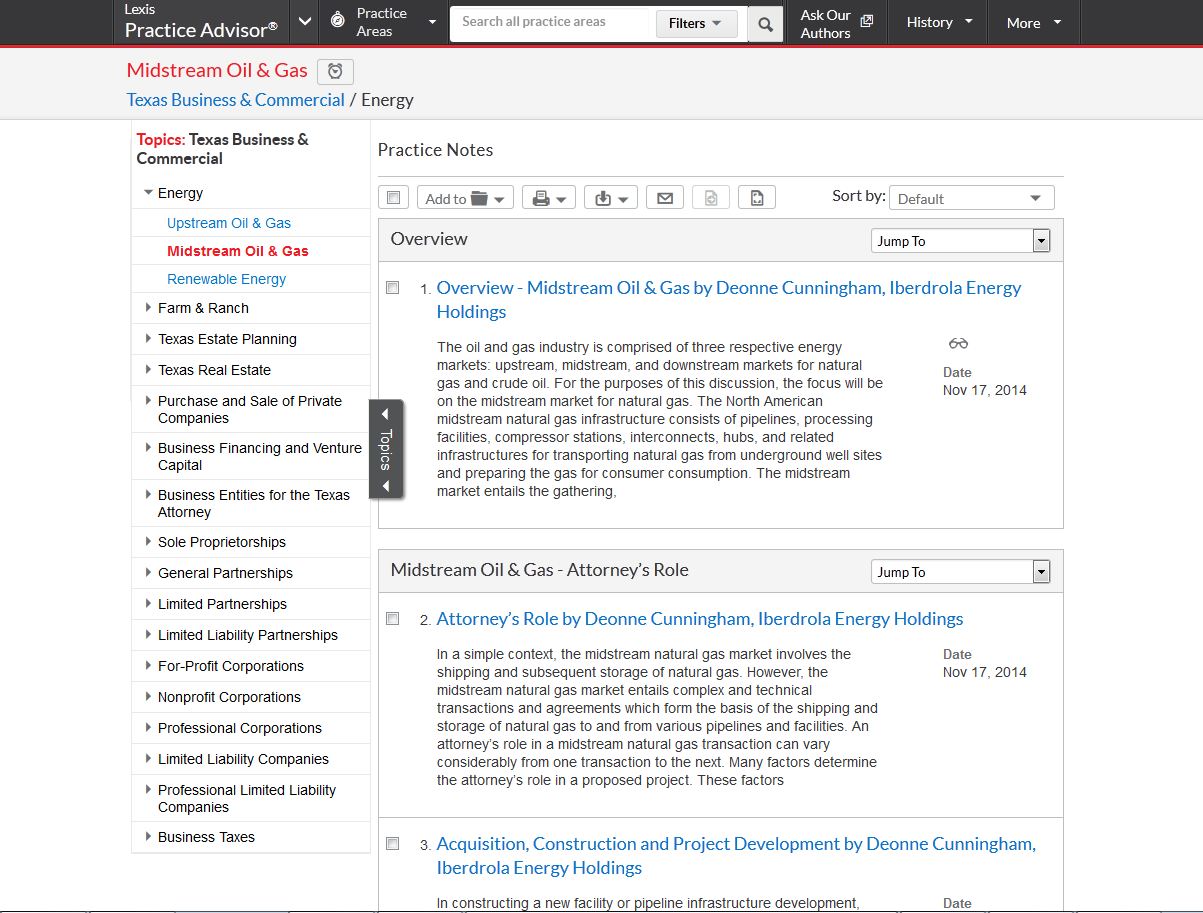This screenshot has height=913, width=1203.
Task: Click the search magnifying glass icon
Action: pyautogui.click(x=765, y=24)
